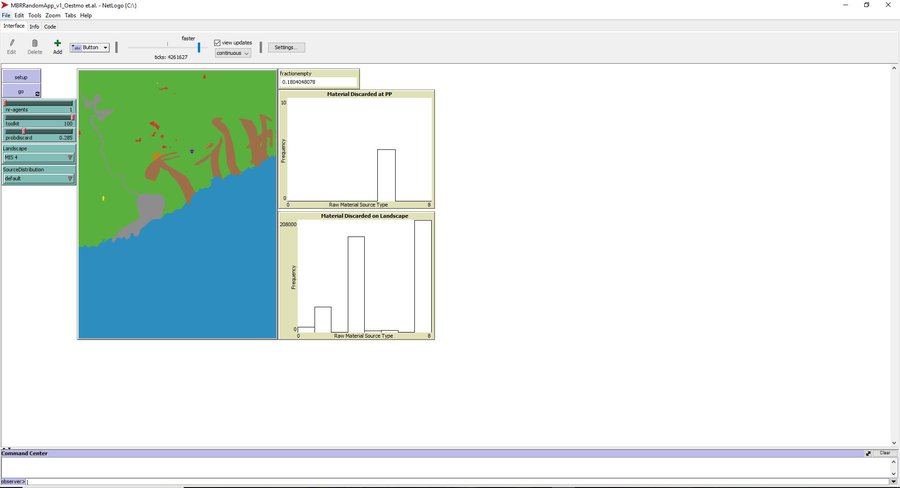Click the Delete trash can icon
900x488 pixels.
click(x=34, y=43)
